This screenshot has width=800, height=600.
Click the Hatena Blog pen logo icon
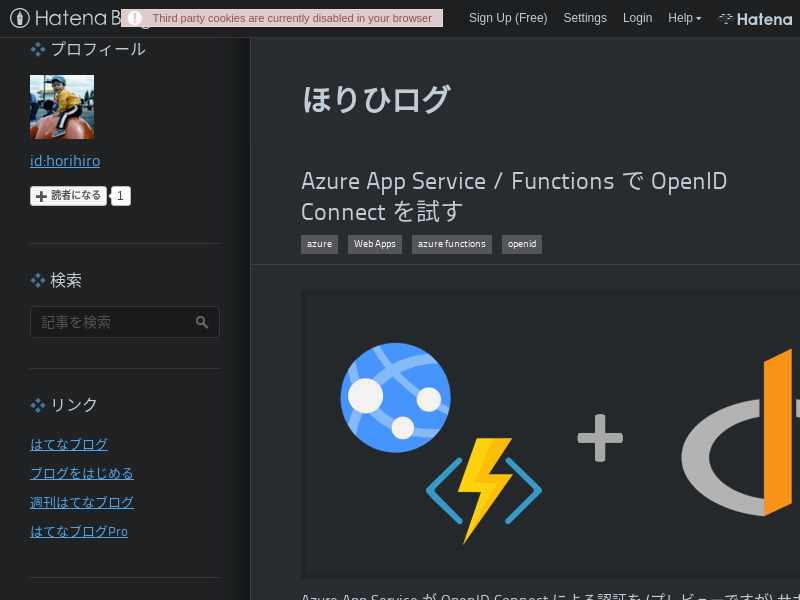pos(20,18)
